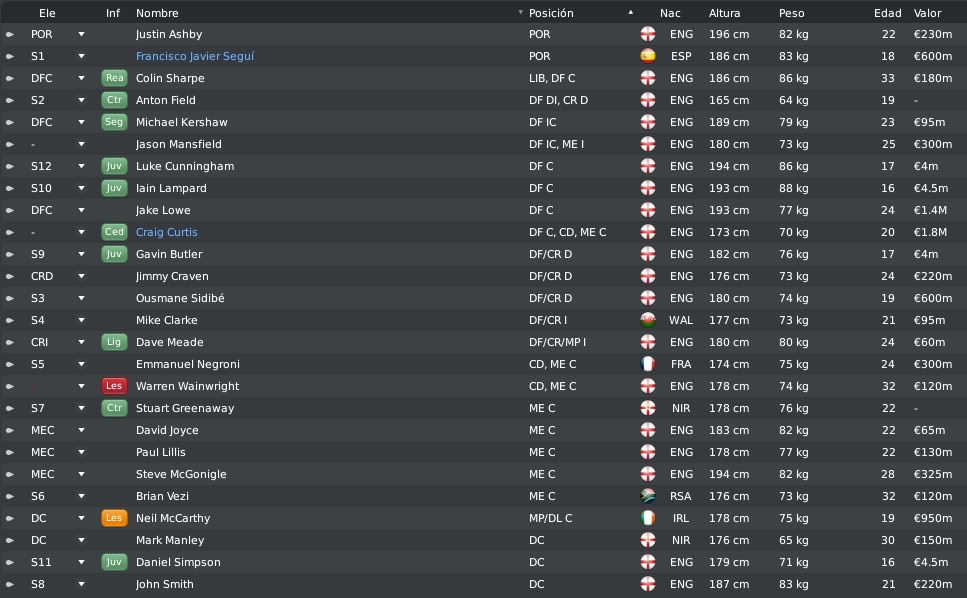This screenshot has width=967, height=598.
Task: Click the Lig badge for Dave Meade
Action: click(x=114, y=342)
